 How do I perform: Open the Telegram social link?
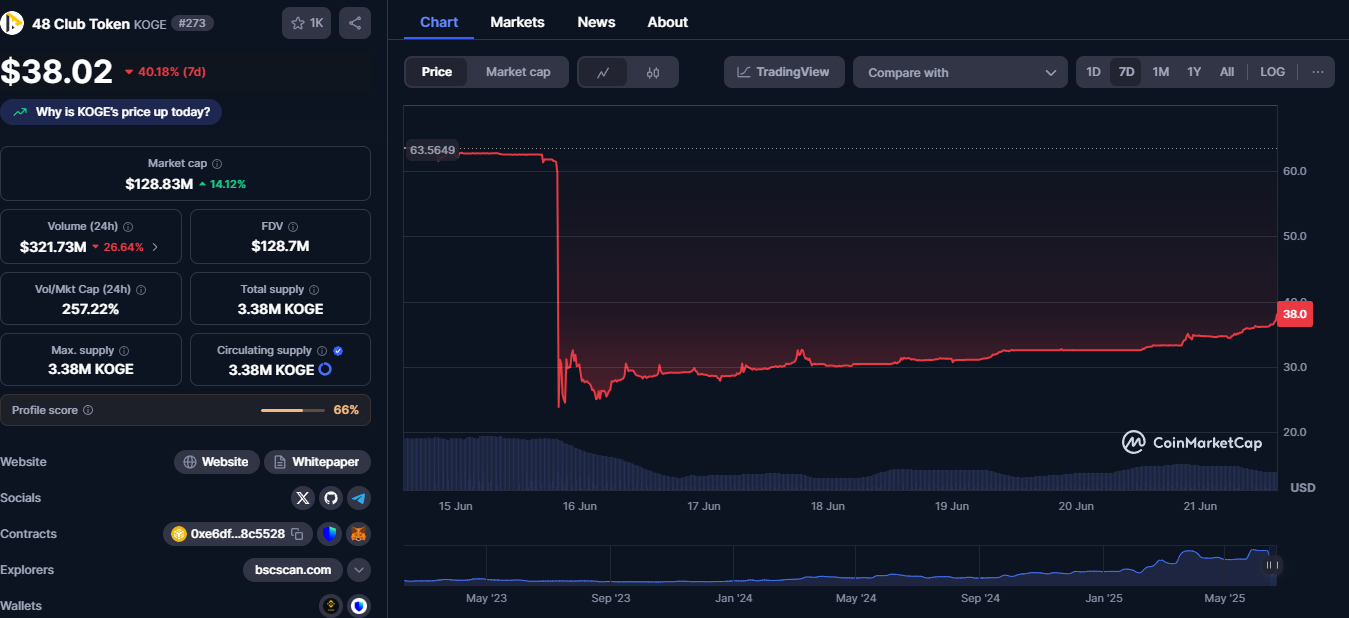tap(359, 498)
